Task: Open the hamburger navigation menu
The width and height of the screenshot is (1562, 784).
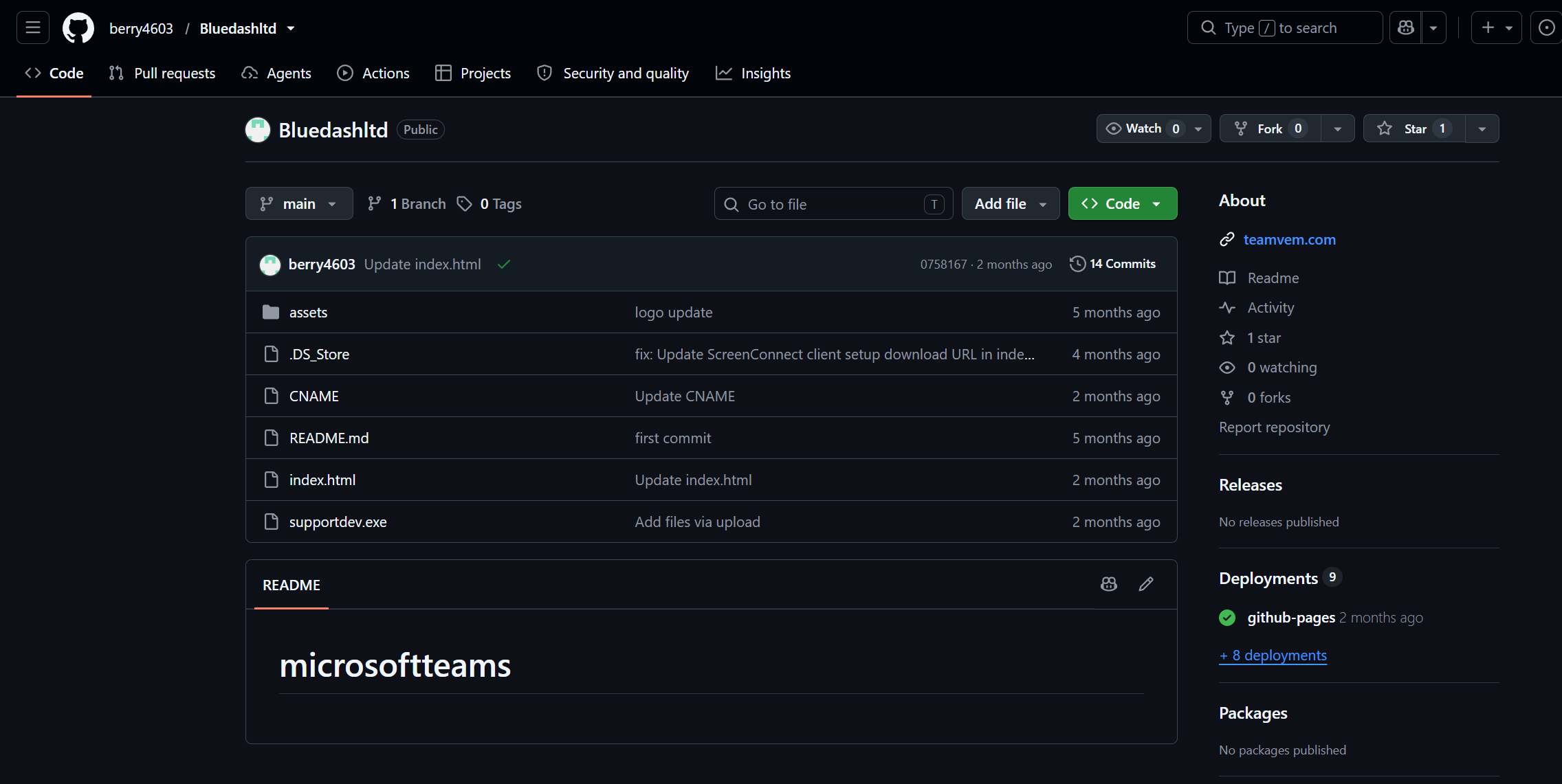Action: point(32,28)
